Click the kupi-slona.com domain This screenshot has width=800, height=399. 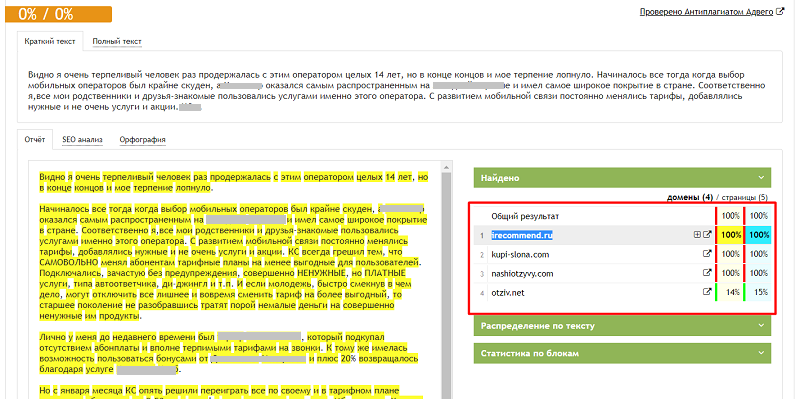coord(520,254)
